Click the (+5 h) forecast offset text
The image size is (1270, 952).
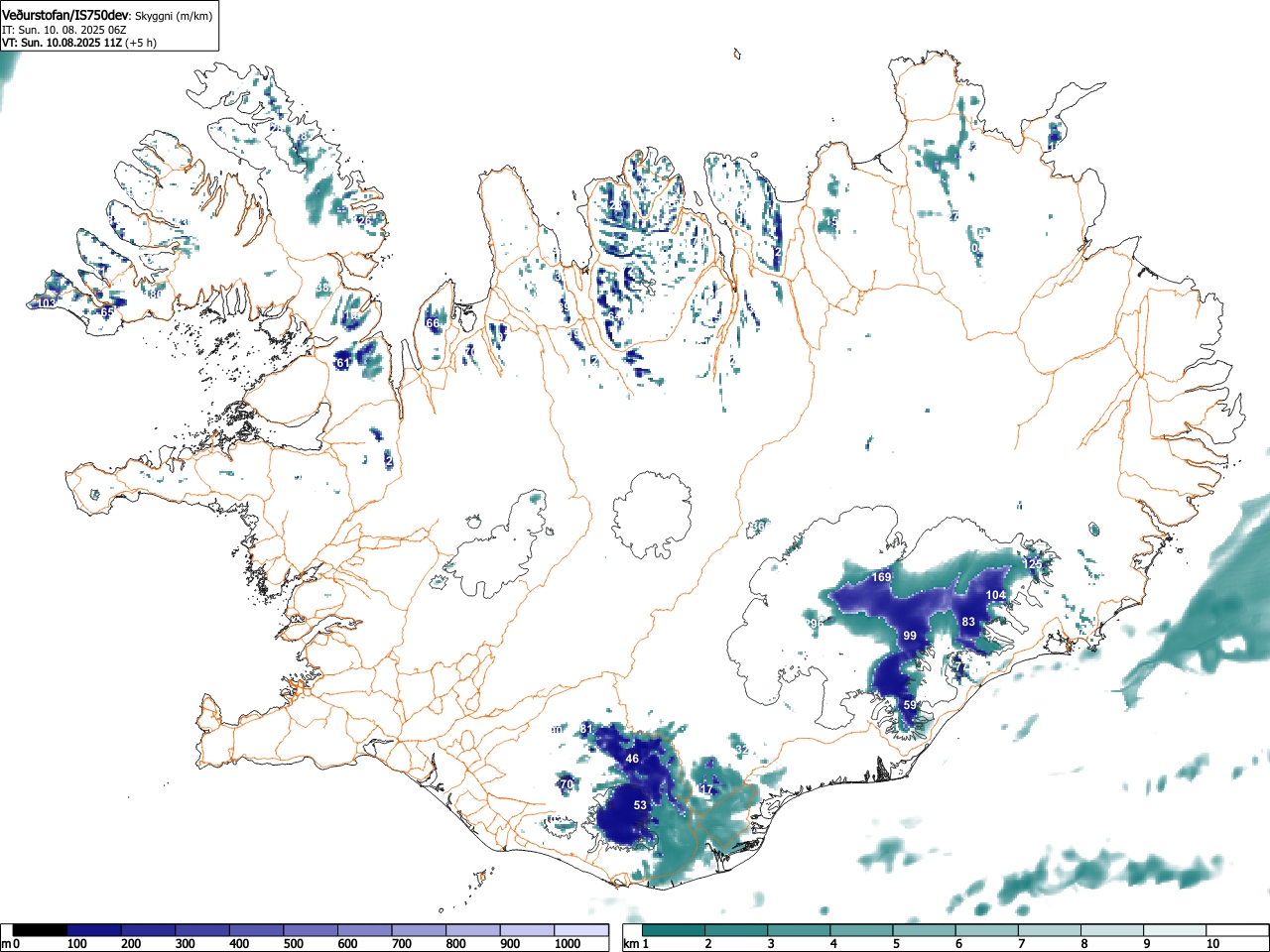point(140,43)
